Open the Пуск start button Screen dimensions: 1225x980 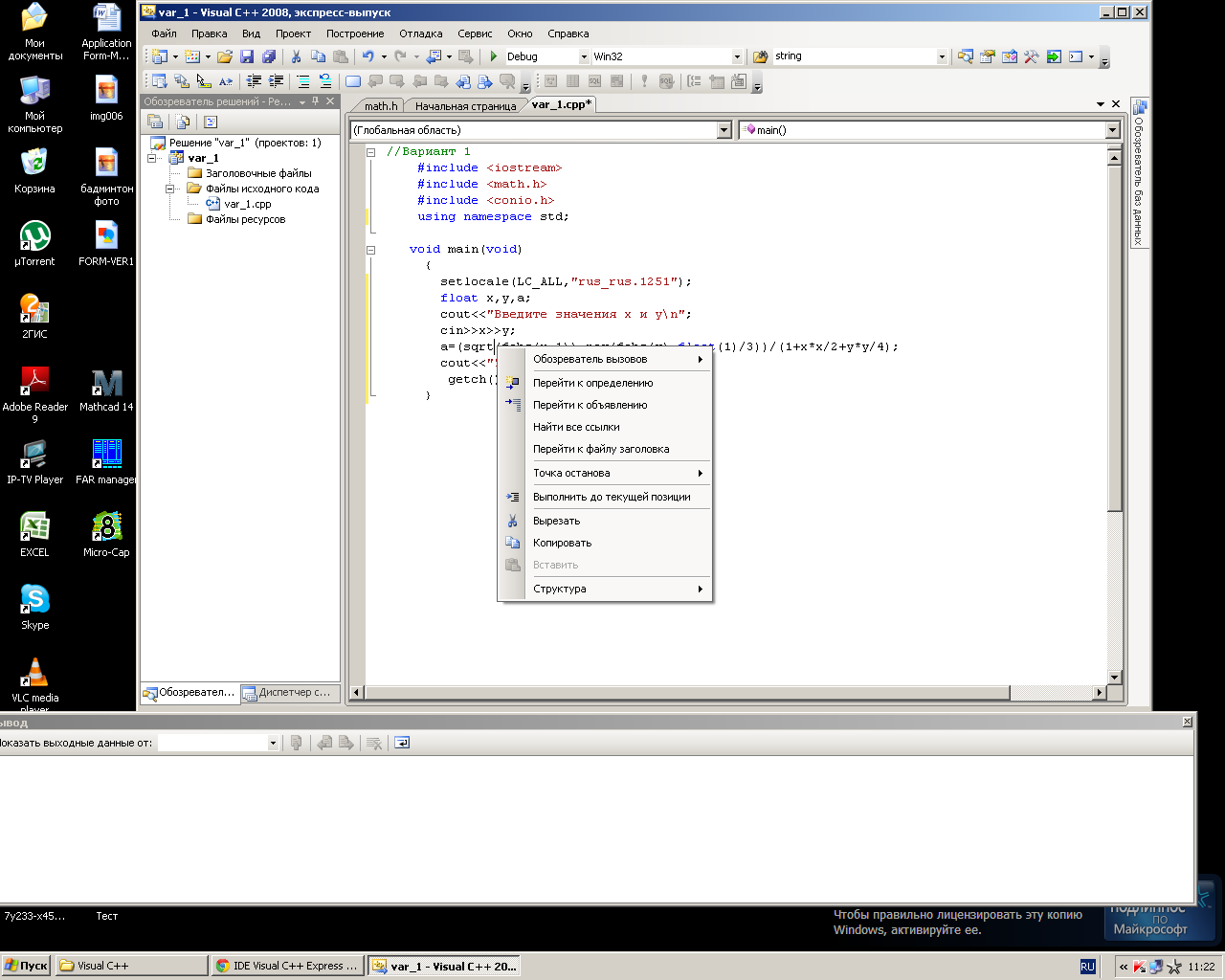27,966
